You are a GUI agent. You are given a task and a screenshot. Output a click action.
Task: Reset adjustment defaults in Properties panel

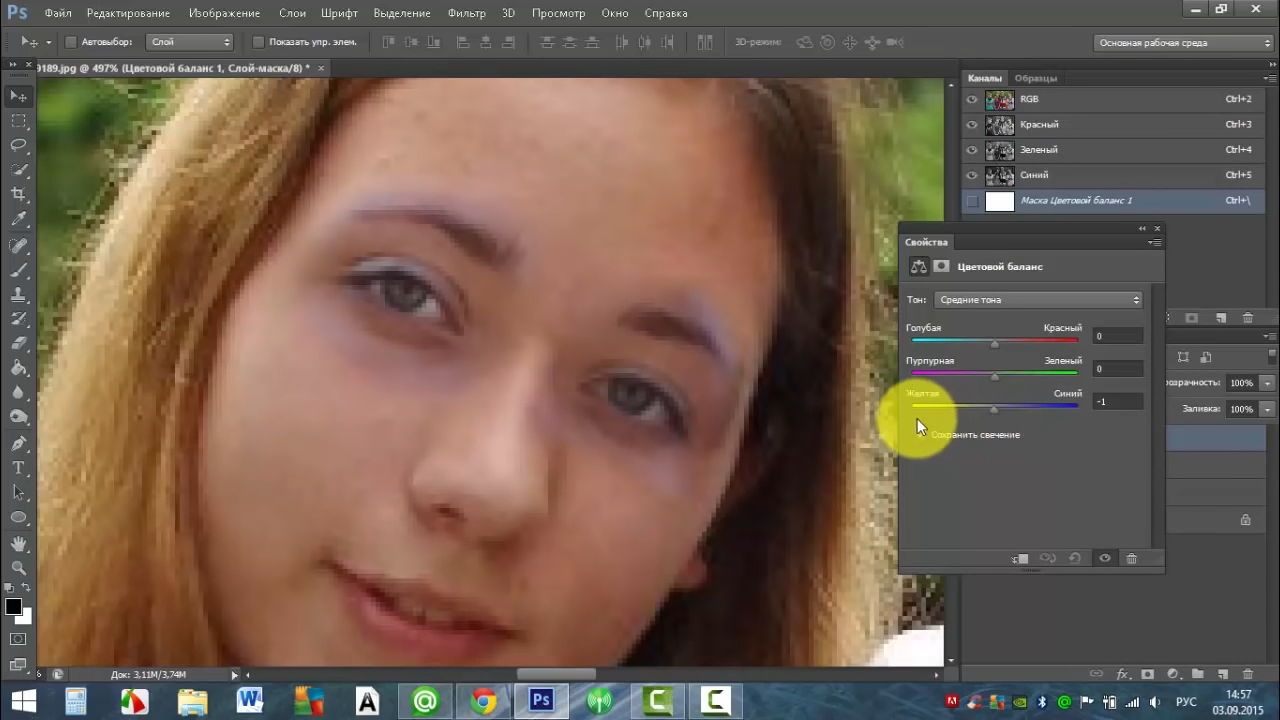(x=1075, y=559)
